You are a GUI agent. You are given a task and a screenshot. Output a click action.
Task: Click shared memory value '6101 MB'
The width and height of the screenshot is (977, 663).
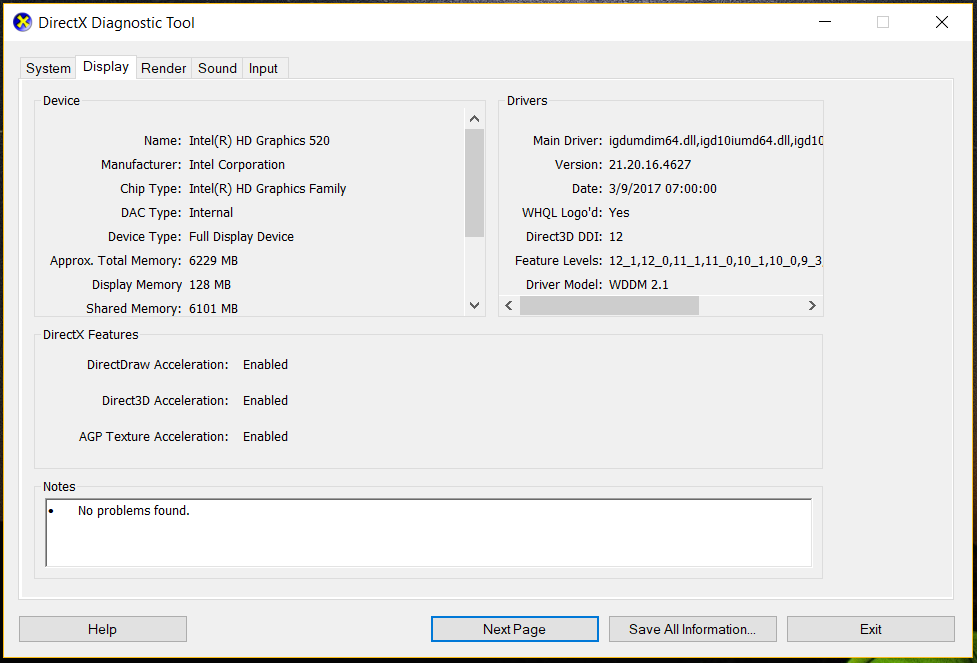213,308
